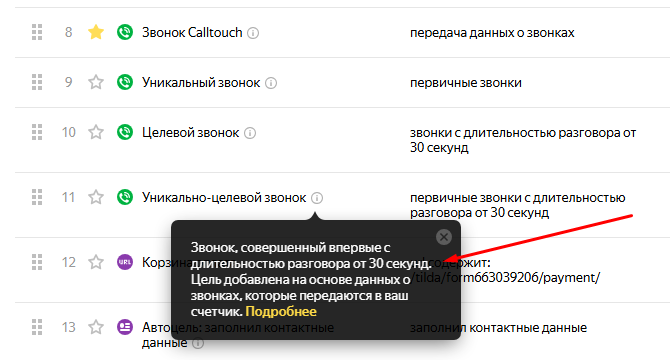Grab the drag handle of row 12
The height and width of the screenshot is (360, 670).
(37, 262)
